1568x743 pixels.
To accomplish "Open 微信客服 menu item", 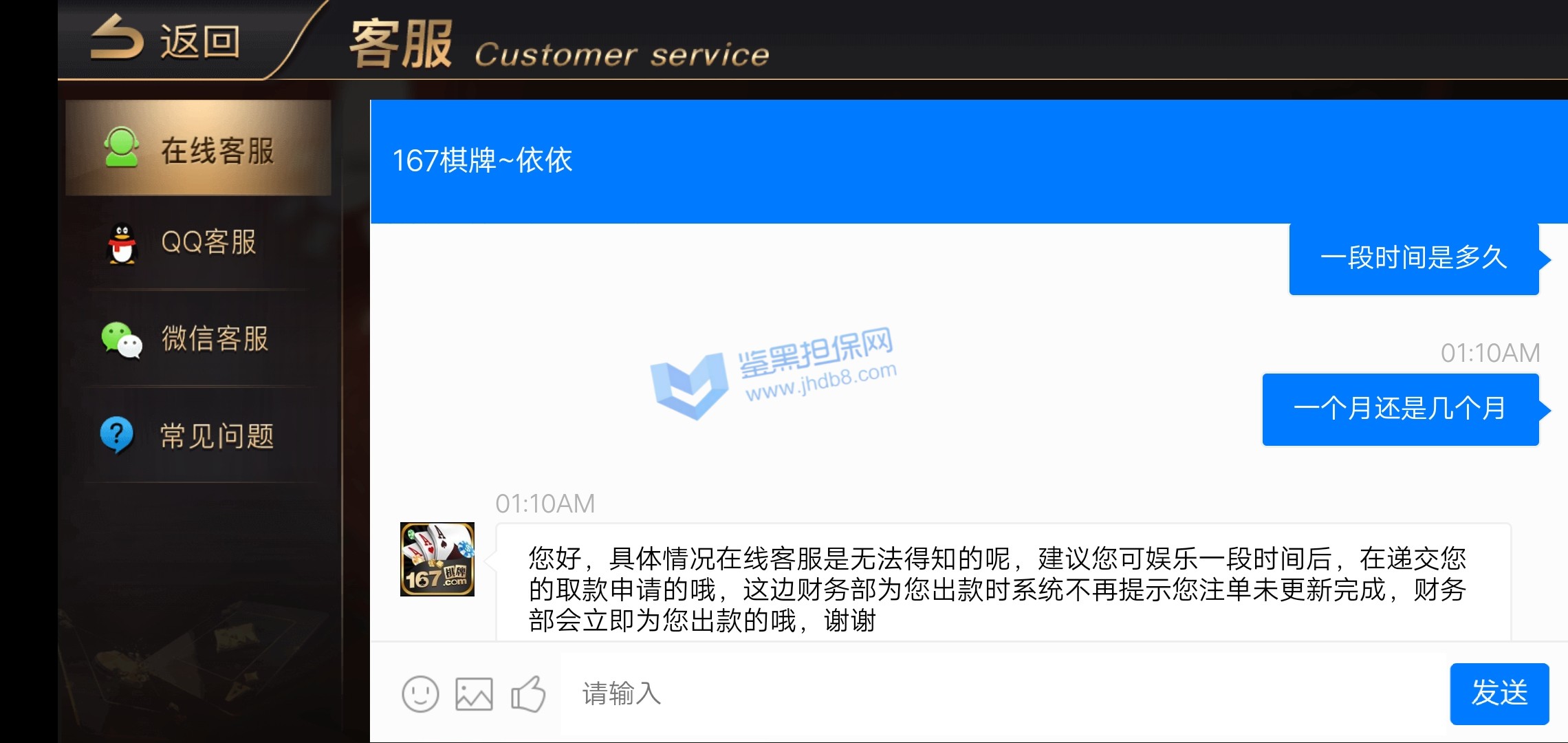I will 198,339.
